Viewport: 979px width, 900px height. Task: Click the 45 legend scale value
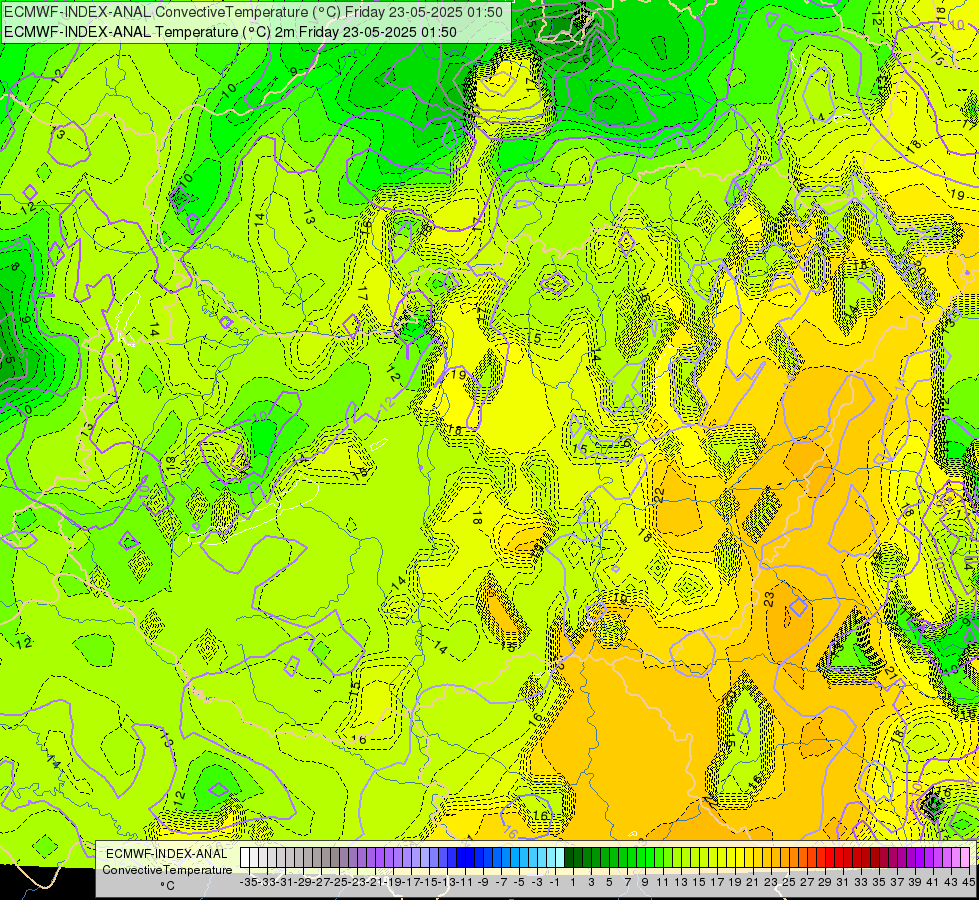pyautogui.click(x=968, y=882)
